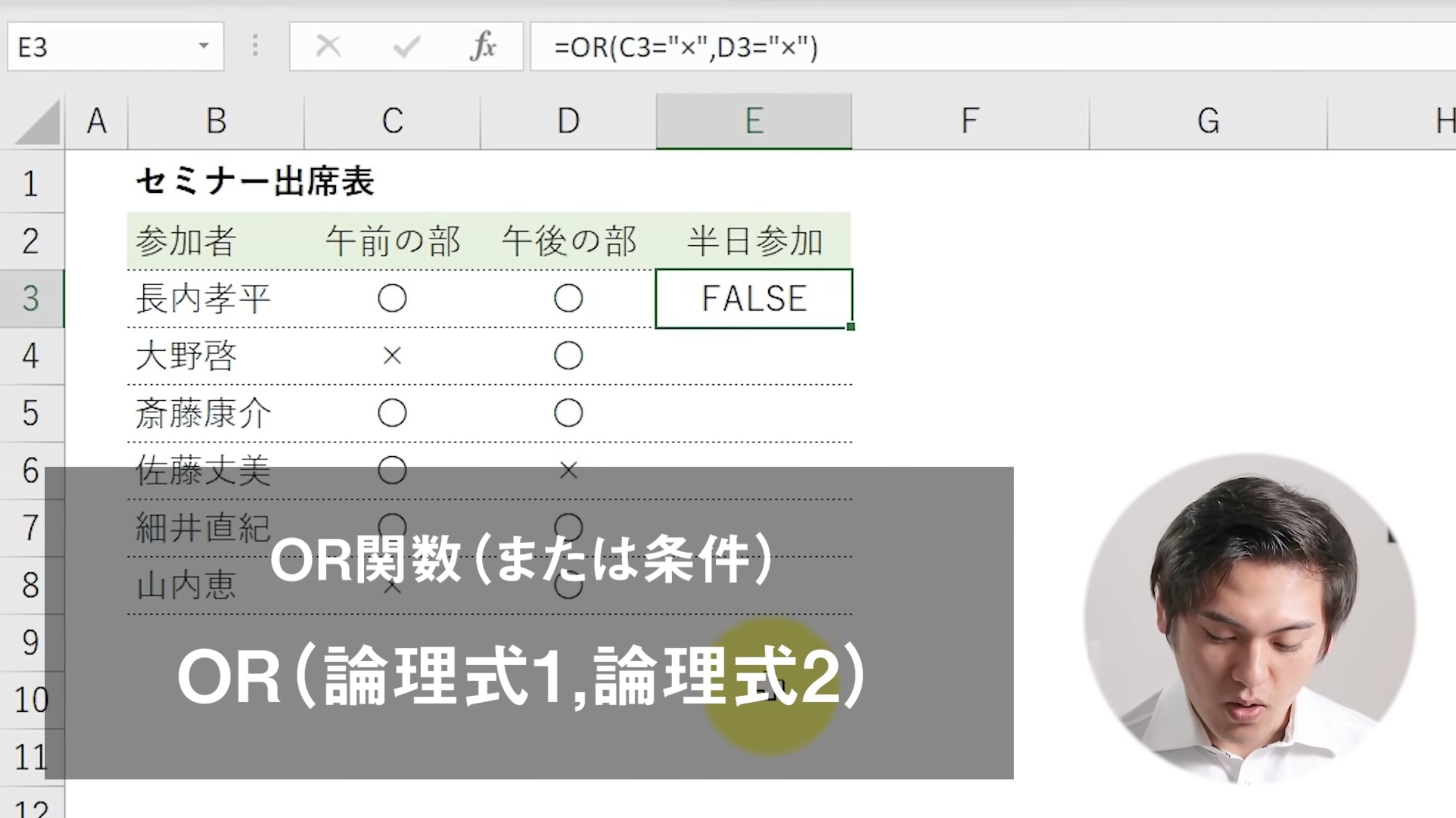
Task: Click title cell セミナー出席表
Action: (x=254, y=182)
